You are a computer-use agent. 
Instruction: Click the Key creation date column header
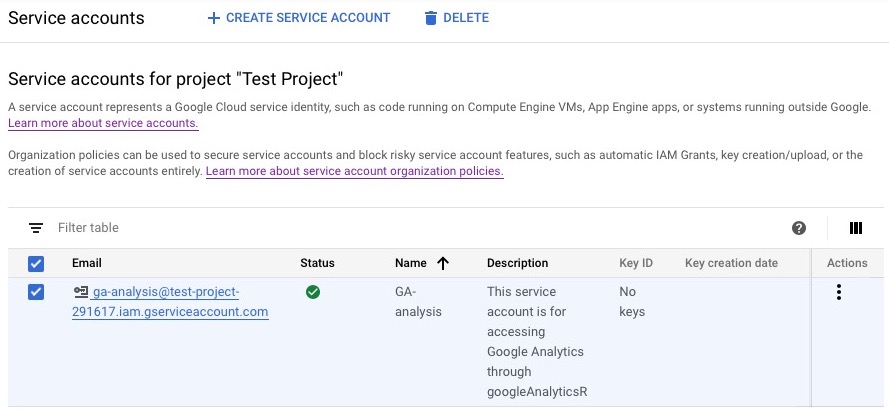click(731, 263)
